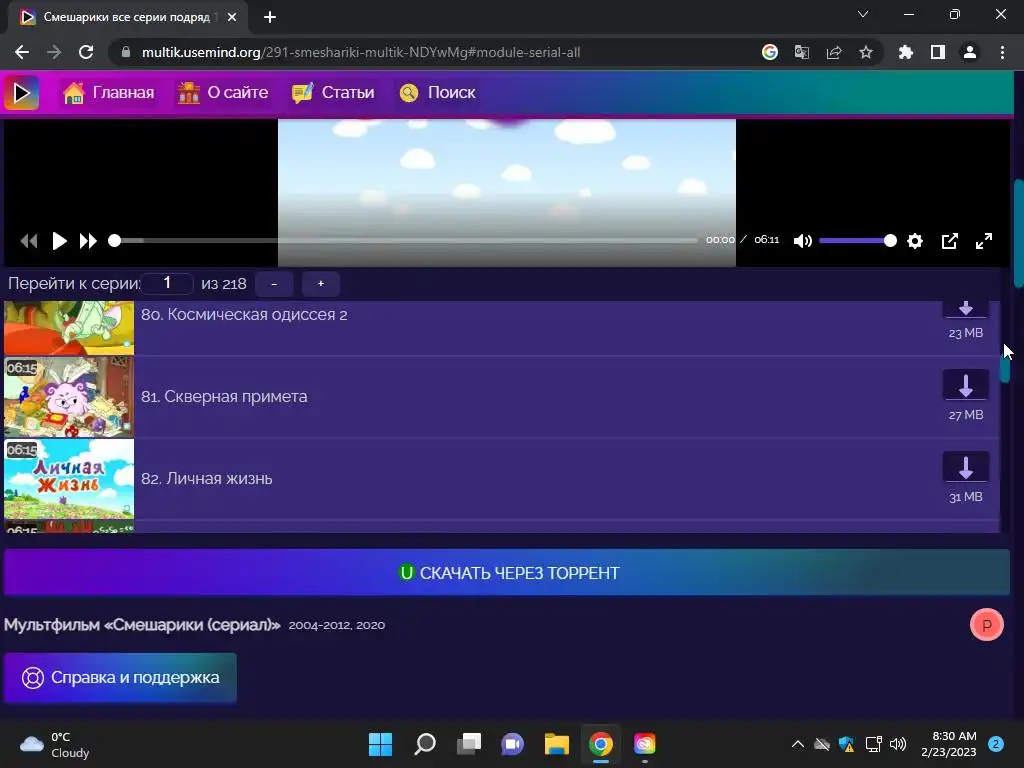Image resolution: width=1024 pixels, height=768 pixels.
Task: Open clock and date 8:30 AM
Action: [x=949, y=744]
